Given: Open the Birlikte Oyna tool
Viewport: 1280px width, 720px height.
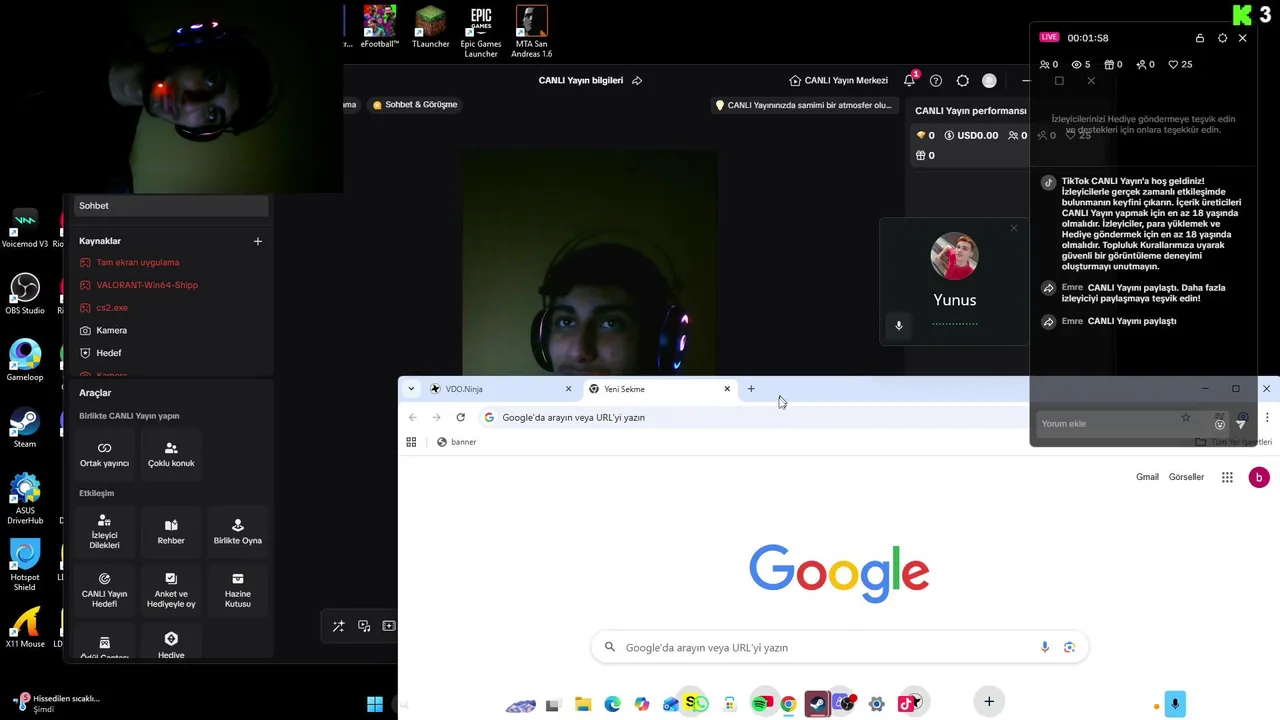Looking at the screenshot, I should [x=238, y=532].
